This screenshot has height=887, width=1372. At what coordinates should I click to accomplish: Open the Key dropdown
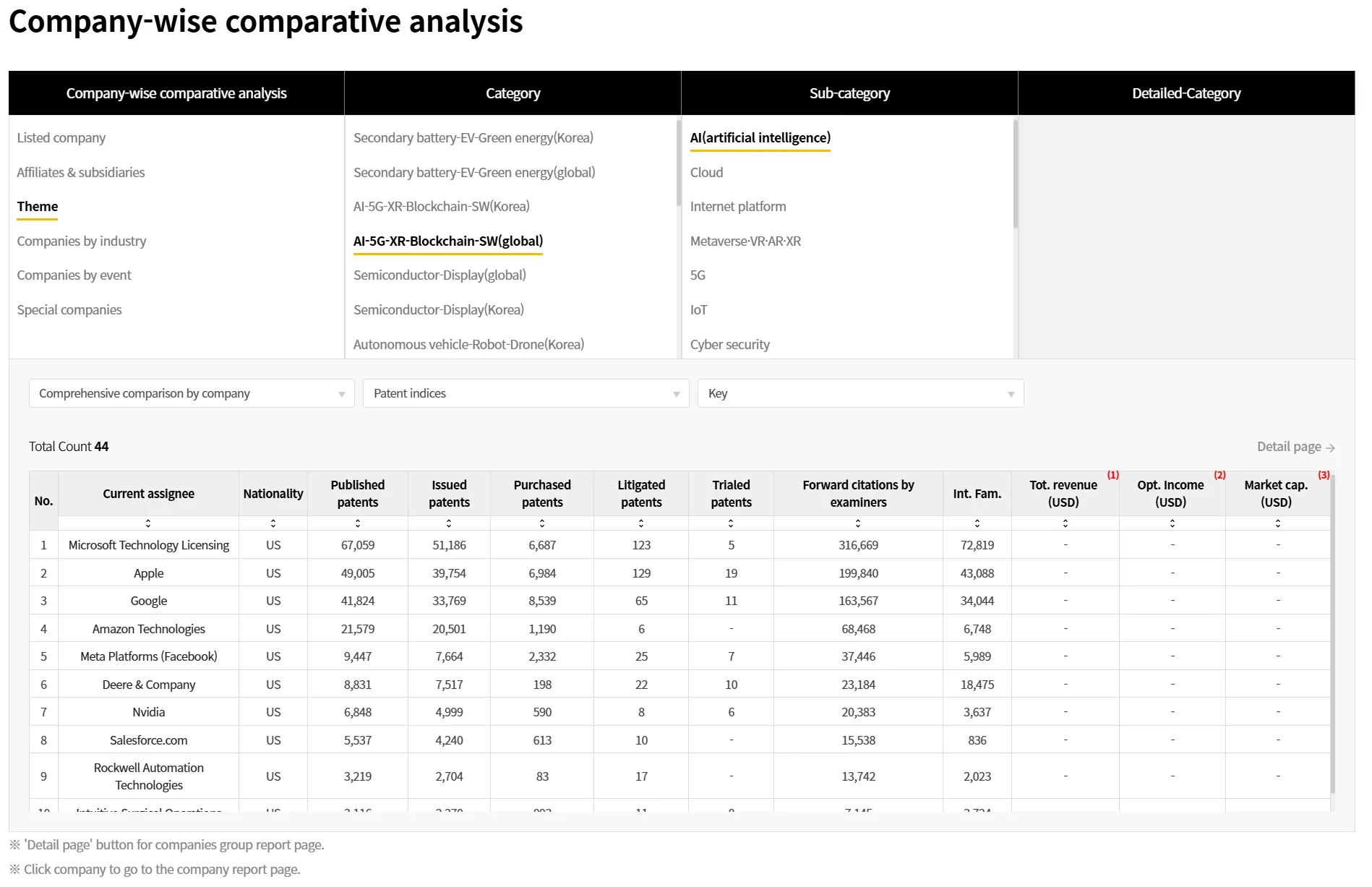point(861,393)
